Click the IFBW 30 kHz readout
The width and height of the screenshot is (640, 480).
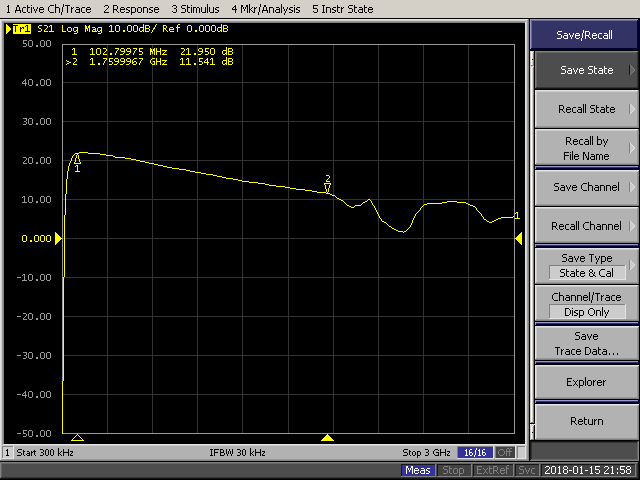click(x=237, y=453)
